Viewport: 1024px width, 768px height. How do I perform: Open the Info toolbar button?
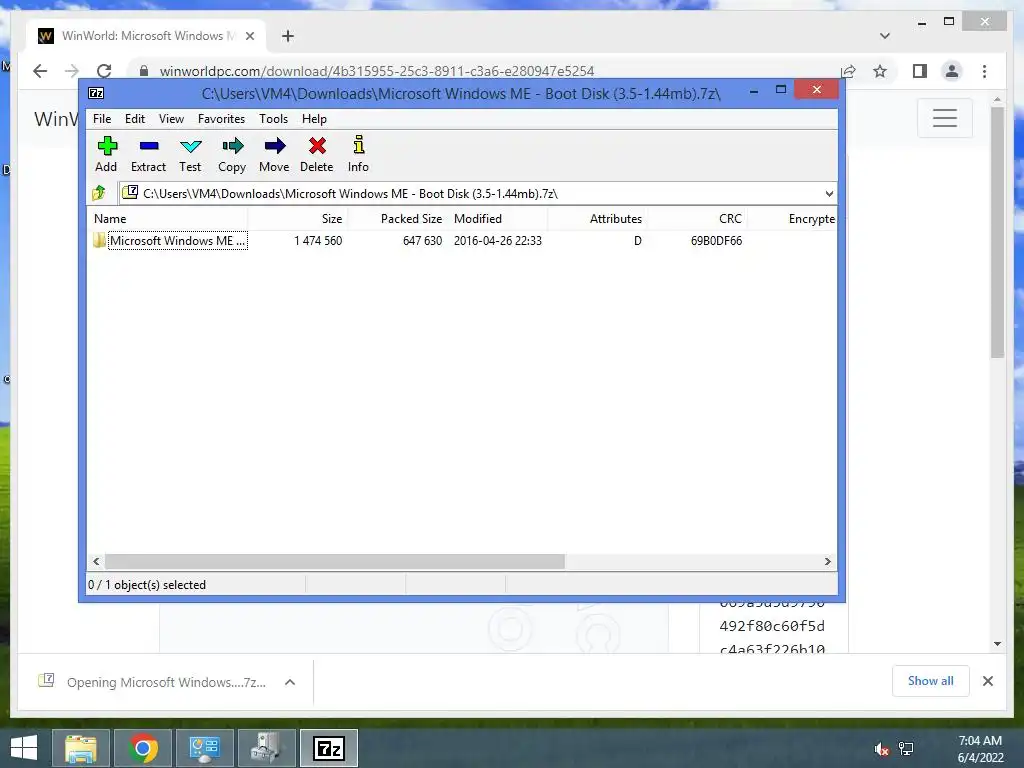358,154
